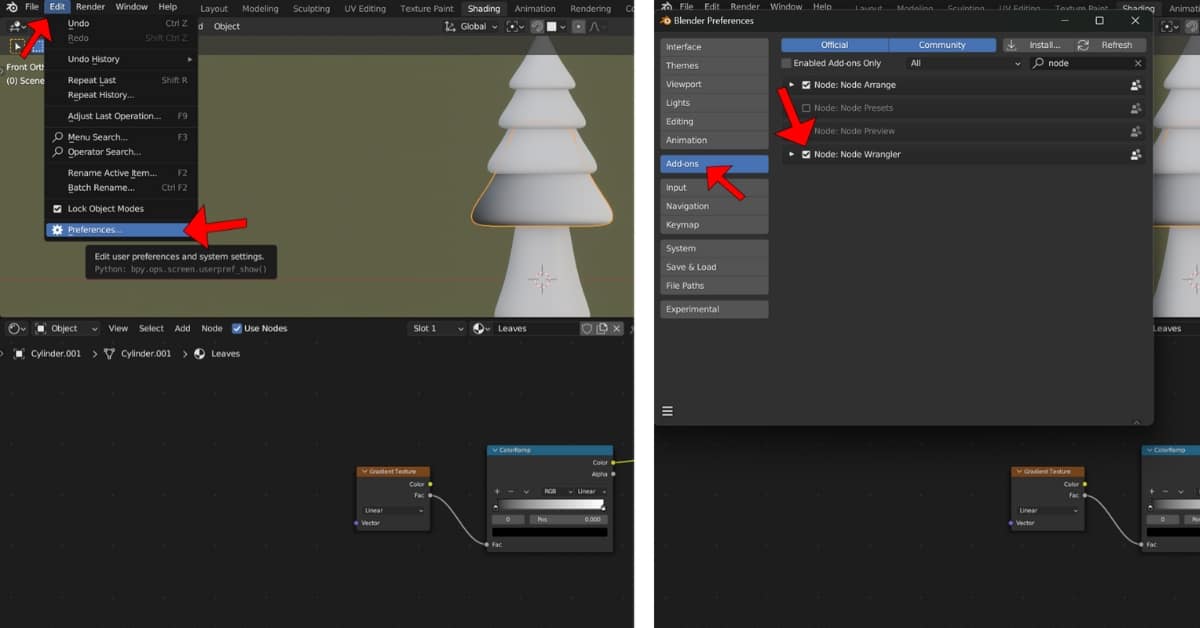This screenshot has width=1200, height=628.
Task: Unlink Leaves material with the X icon
Action: [x=617, y=328]
